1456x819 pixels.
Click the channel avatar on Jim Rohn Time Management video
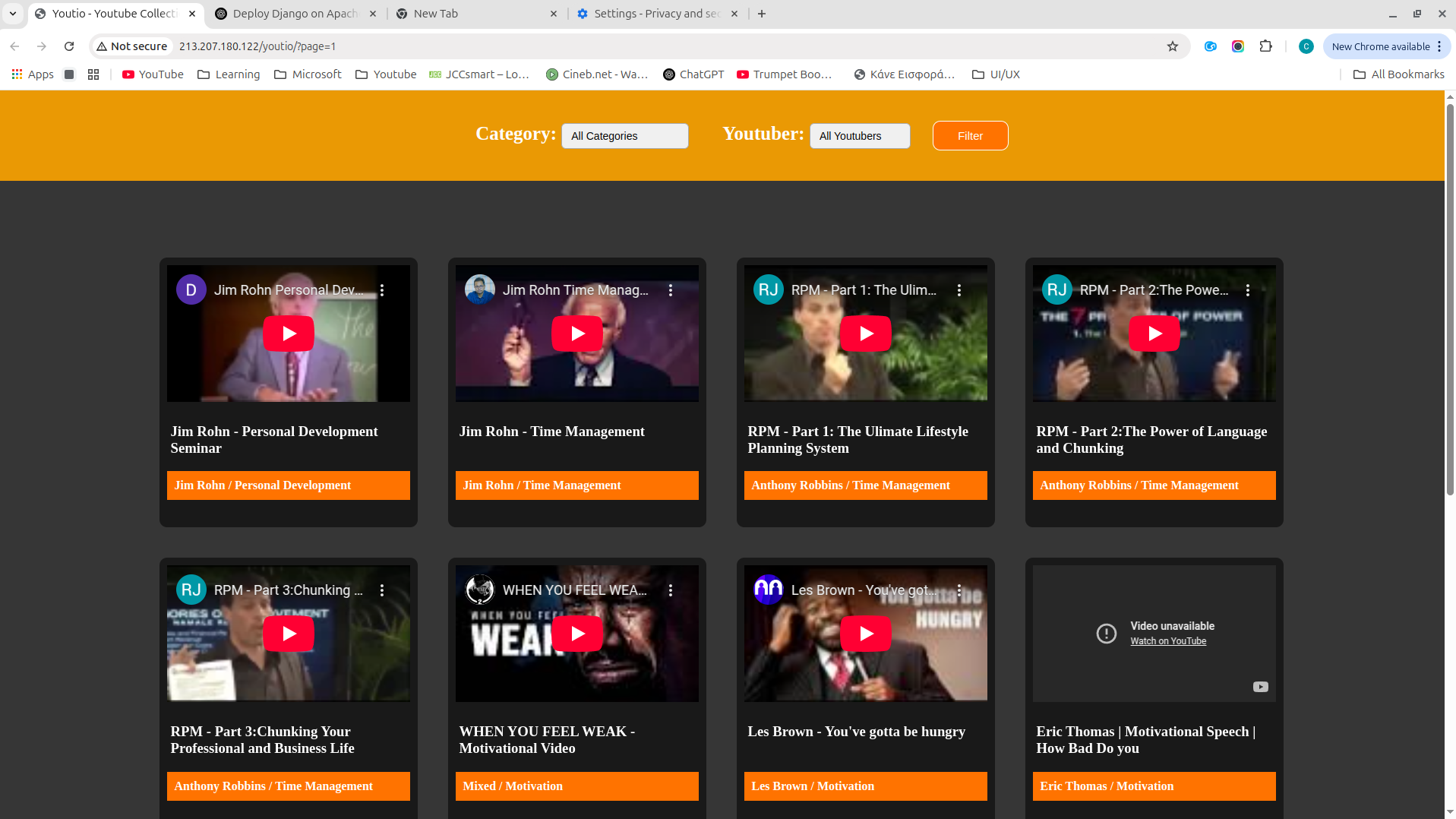click(480, 289)
